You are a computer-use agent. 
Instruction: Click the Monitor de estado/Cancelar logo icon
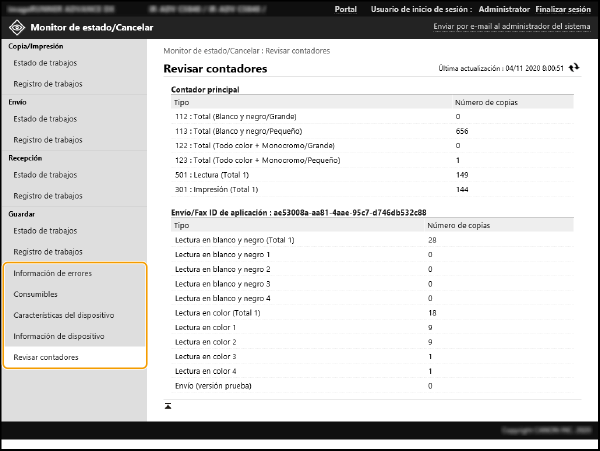coord(16,27)
